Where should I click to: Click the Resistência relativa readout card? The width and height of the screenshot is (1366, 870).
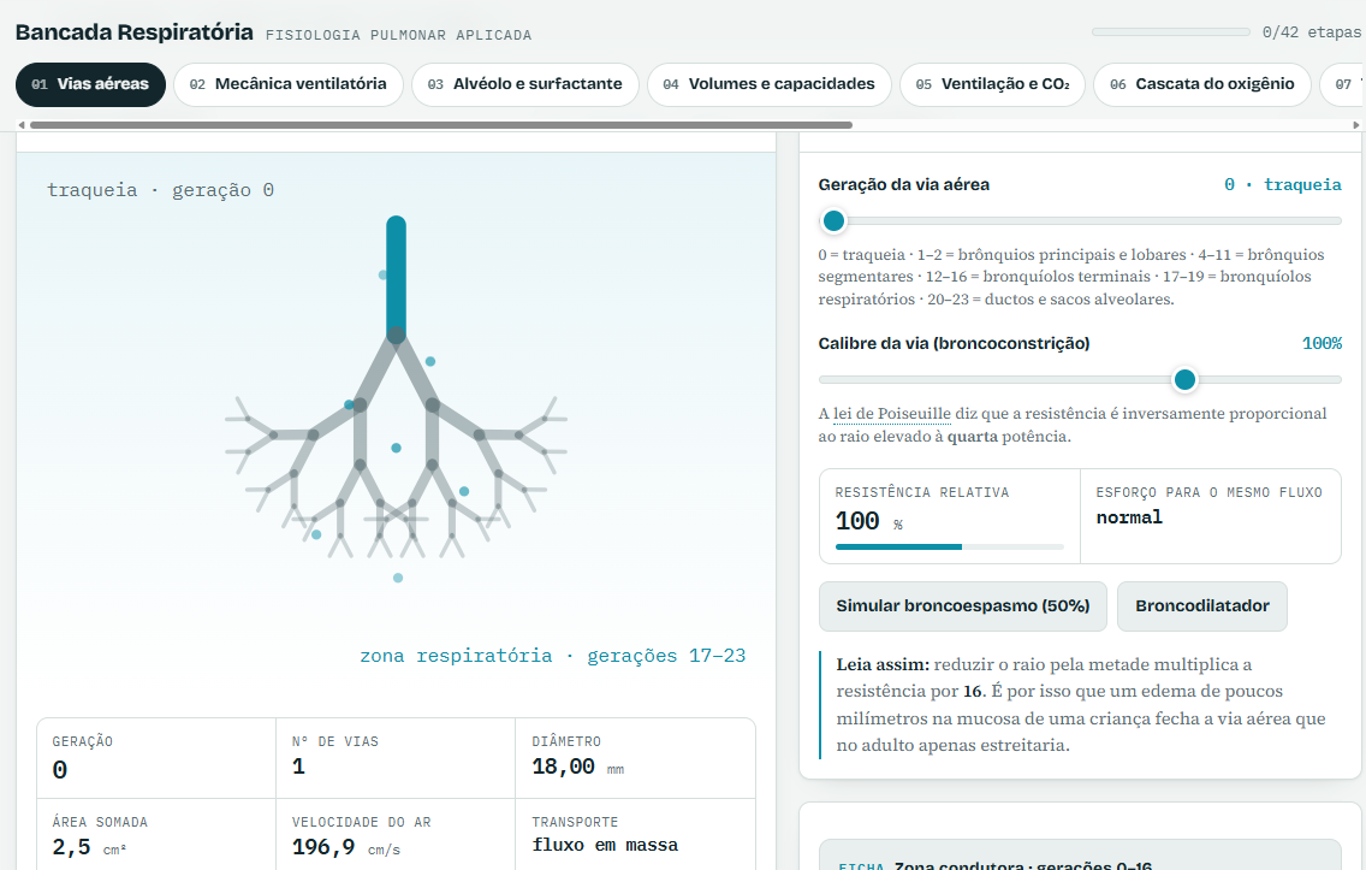(x=950, y=517)
